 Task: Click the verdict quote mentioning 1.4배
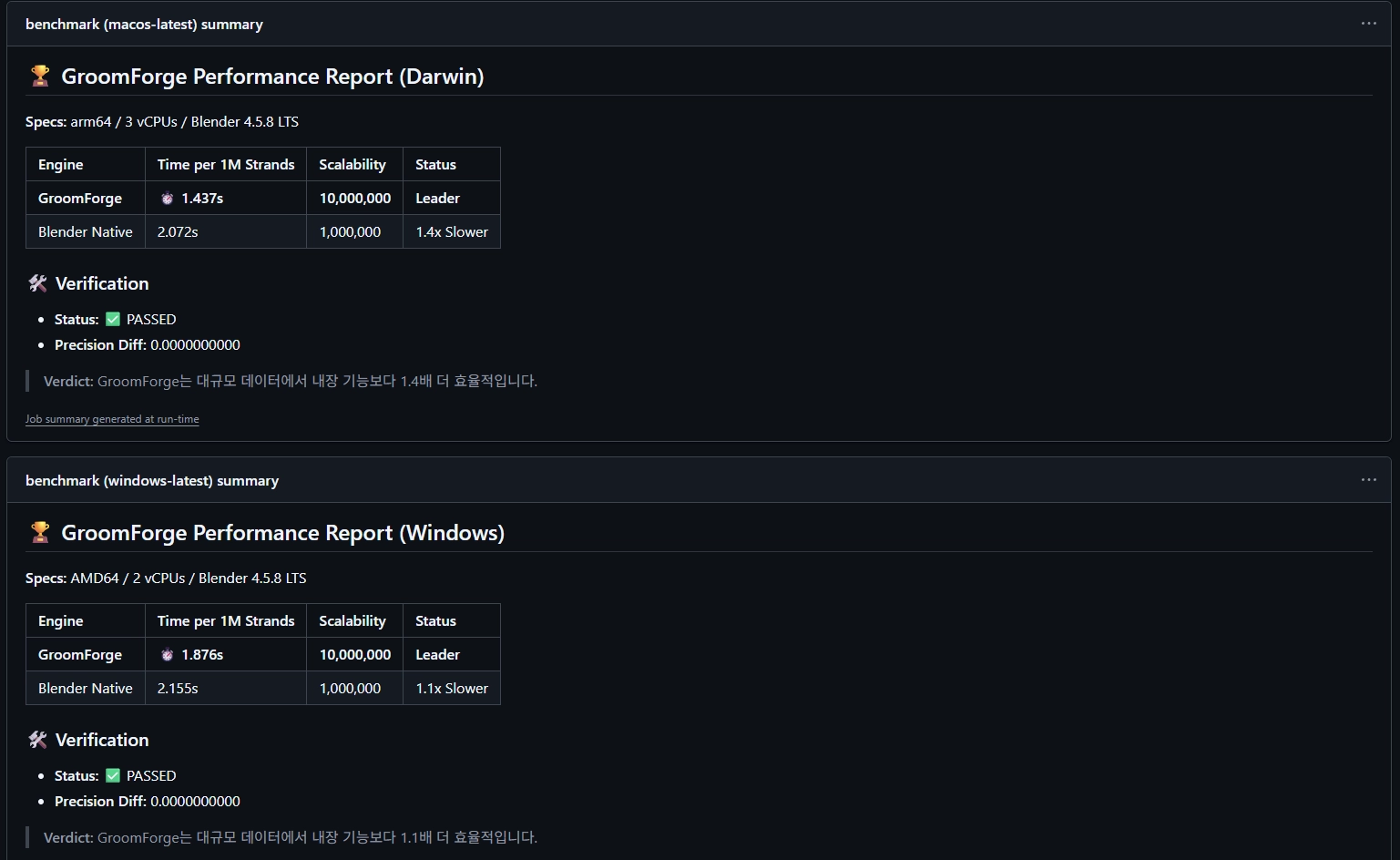coord(291,381)
